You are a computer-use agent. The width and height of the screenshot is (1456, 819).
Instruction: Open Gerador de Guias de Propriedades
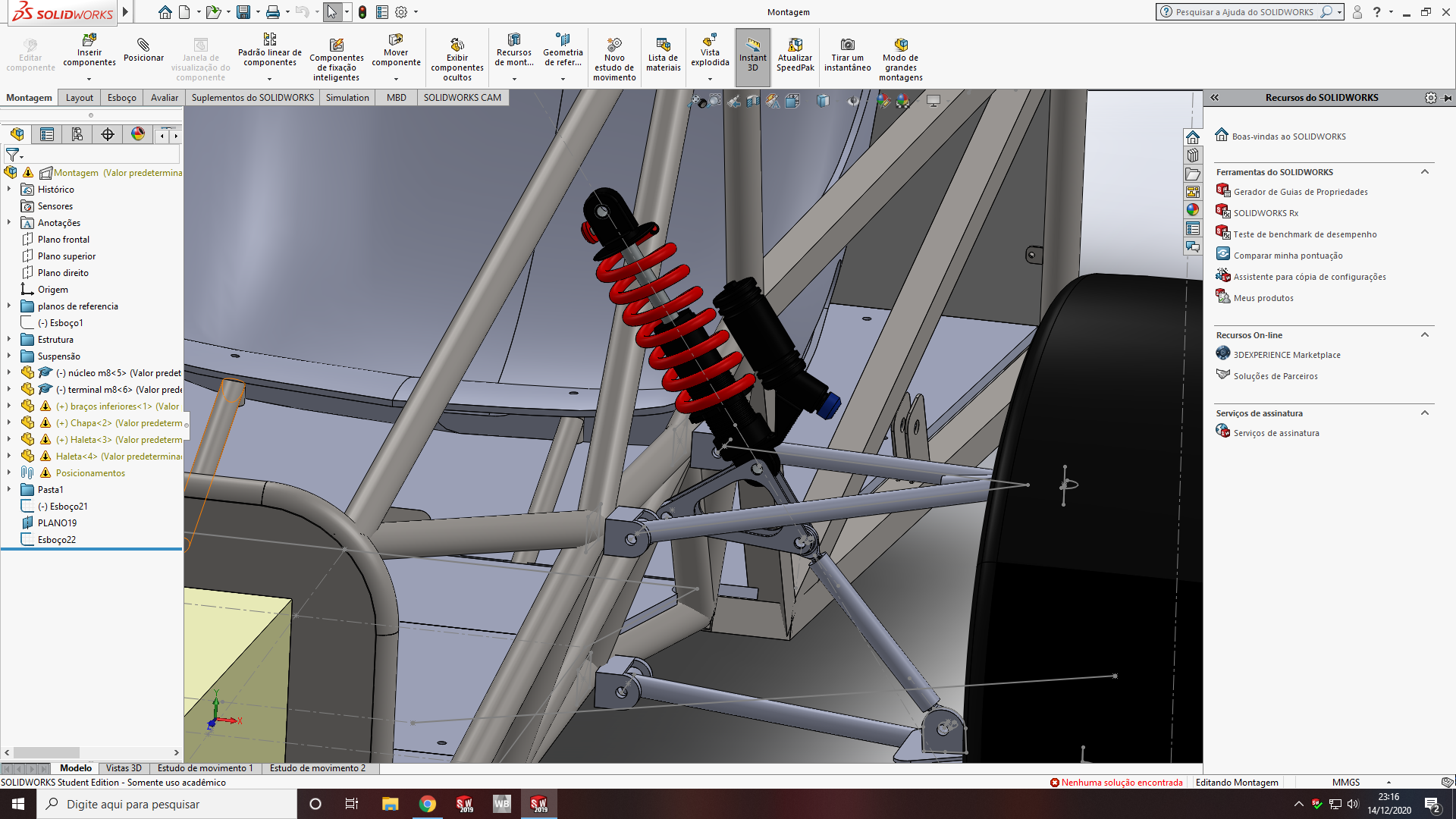1301,192
